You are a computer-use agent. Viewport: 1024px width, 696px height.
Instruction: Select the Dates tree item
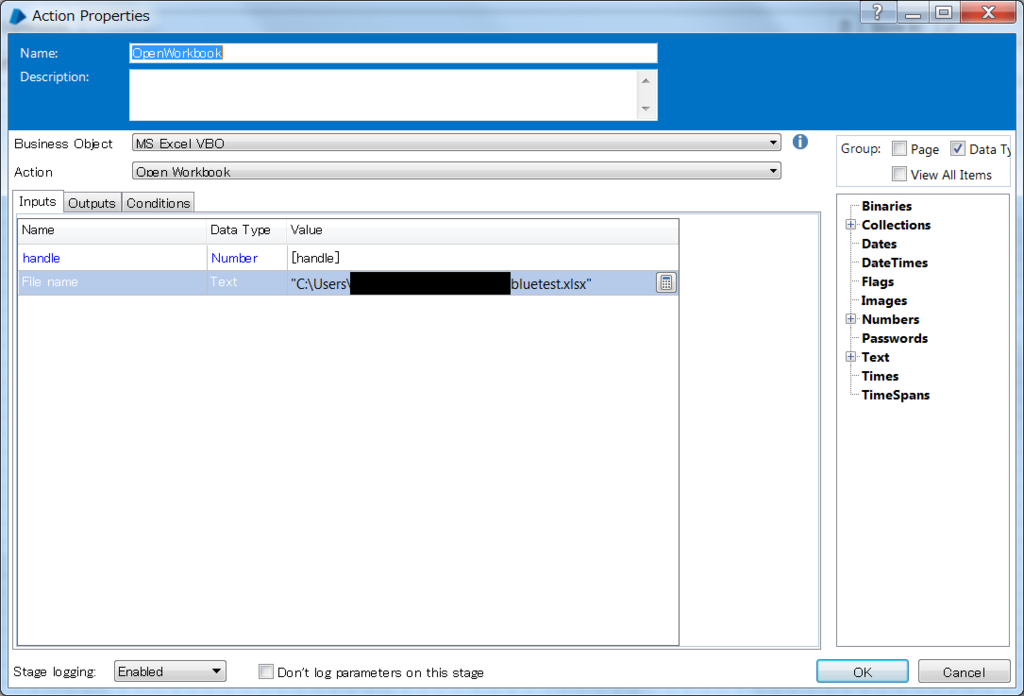879,244
